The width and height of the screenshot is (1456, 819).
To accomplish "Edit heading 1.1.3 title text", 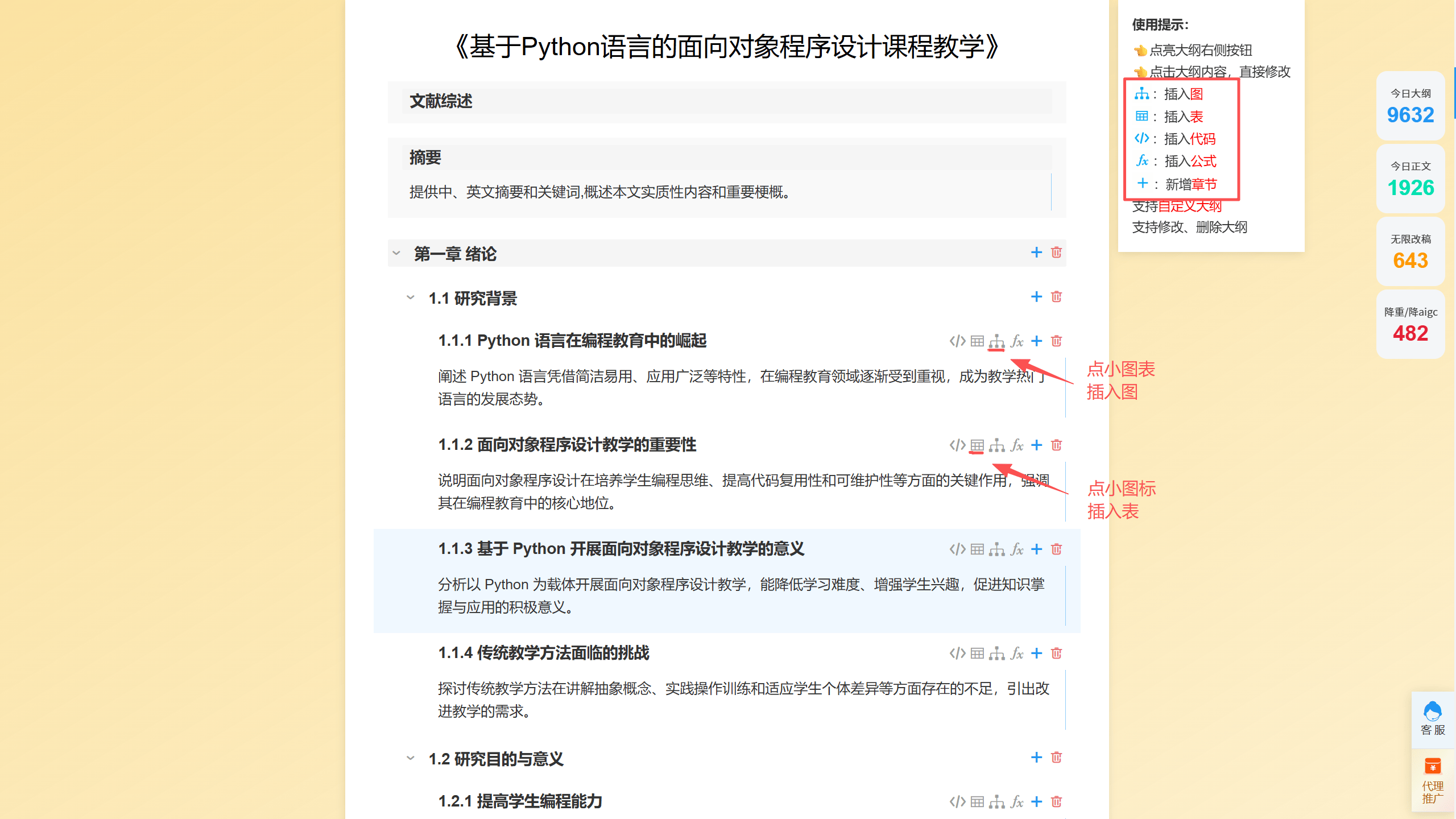I will (x=621, y=549).
